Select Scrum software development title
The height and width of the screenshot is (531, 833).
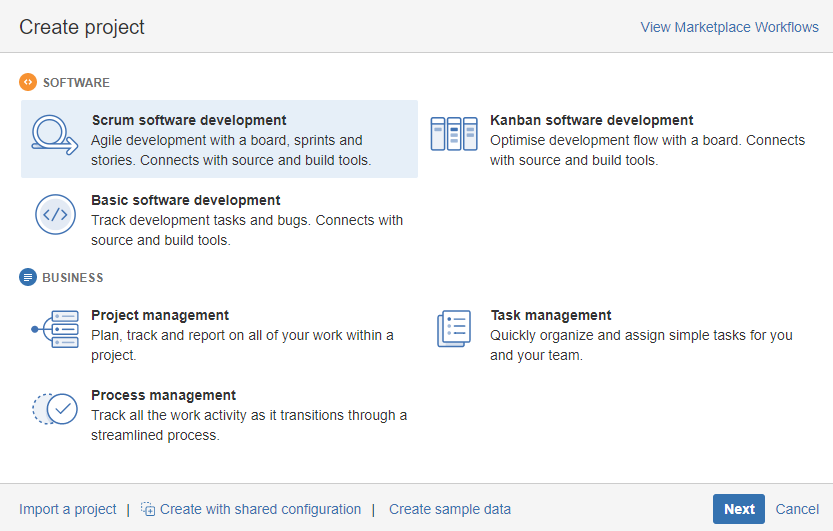189,121
